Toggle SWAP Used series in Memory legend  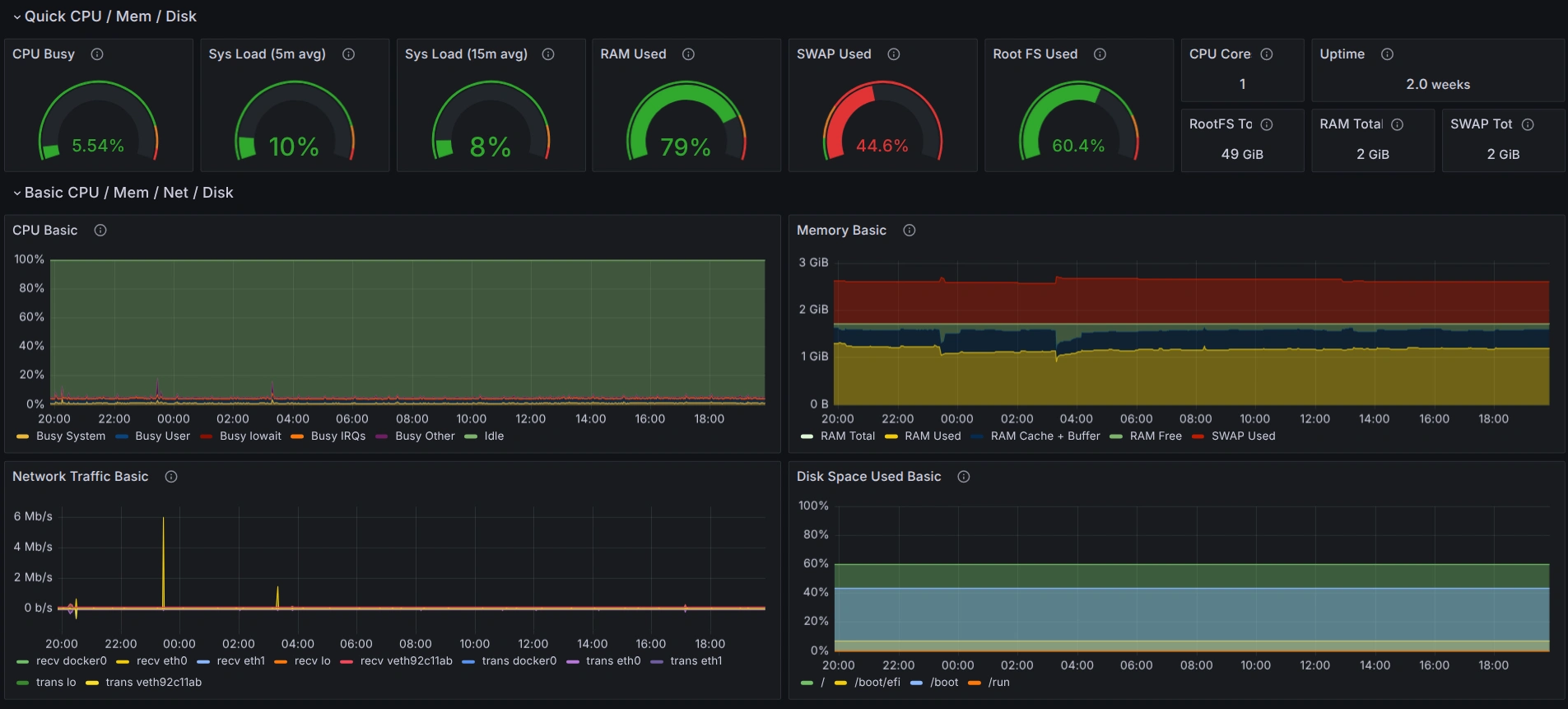tap(1243, 436)
